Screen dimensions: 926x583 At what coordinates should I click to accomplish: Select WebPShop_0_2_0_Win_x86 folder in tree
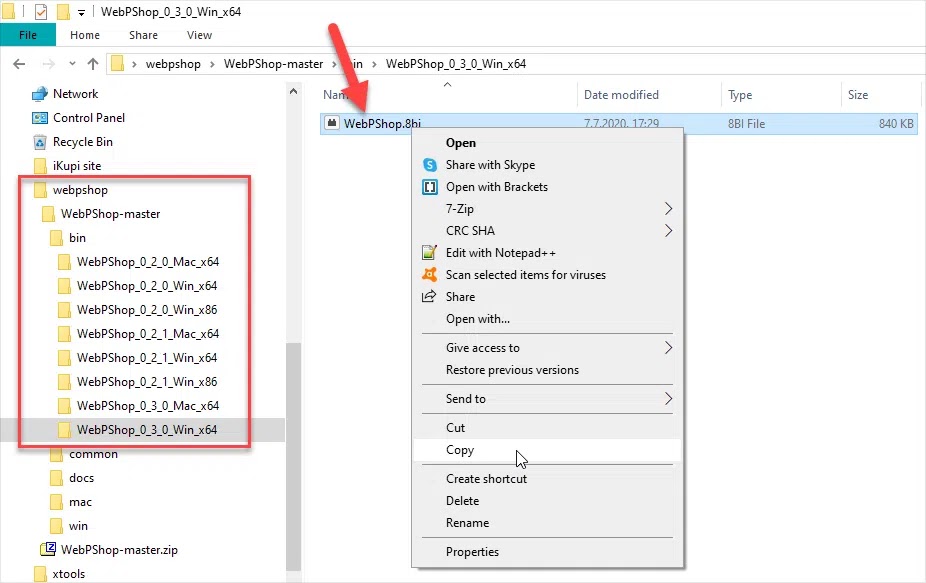pos(147,310)
